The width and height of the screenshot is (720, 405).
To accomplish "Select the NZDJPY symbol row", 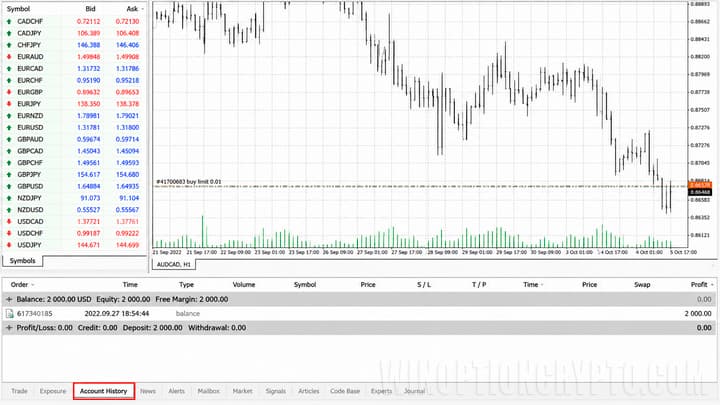I will pyautogui.click(x=73, y=198).
